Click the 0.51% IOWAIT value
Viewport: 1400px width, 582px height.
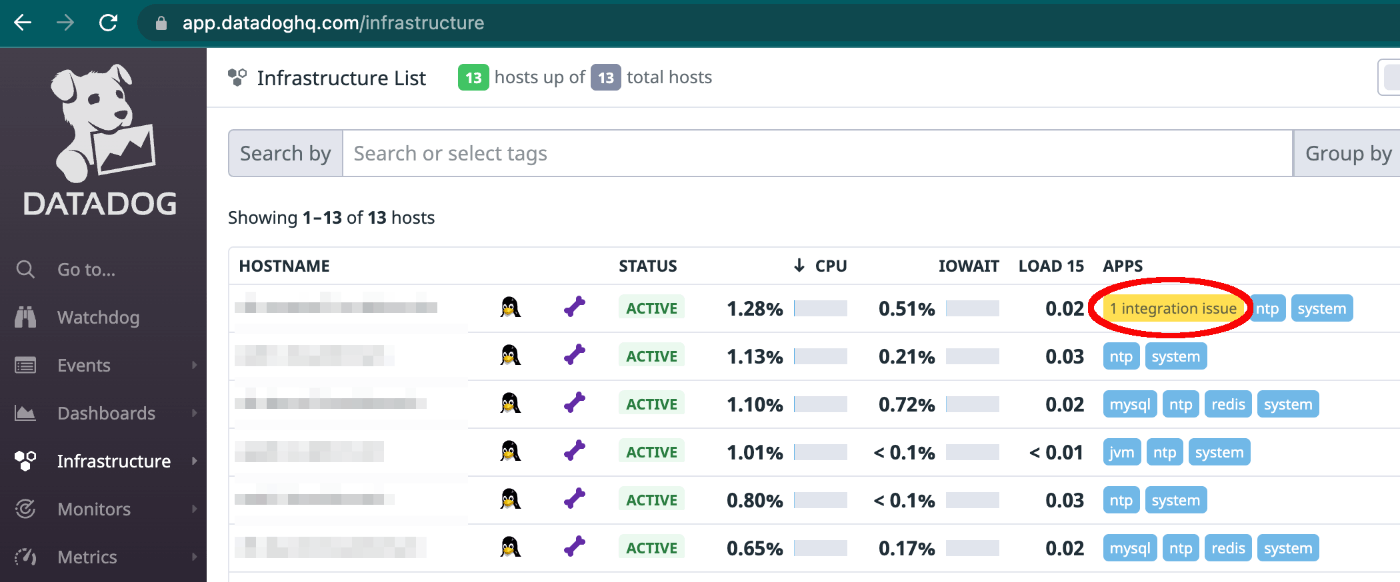click(906, 309)
